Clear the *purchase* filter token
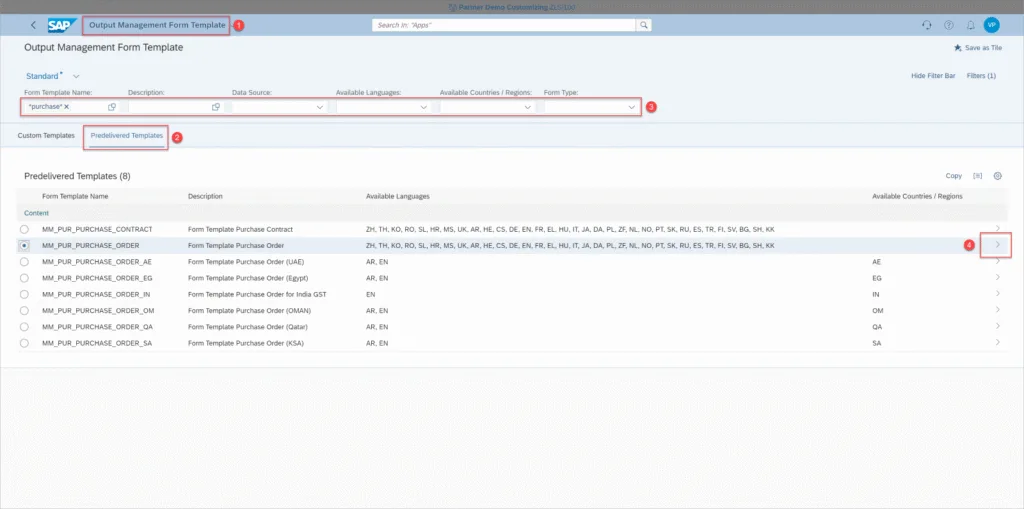The width and height of the screenshot is (1024, 509). pos(67,107)
